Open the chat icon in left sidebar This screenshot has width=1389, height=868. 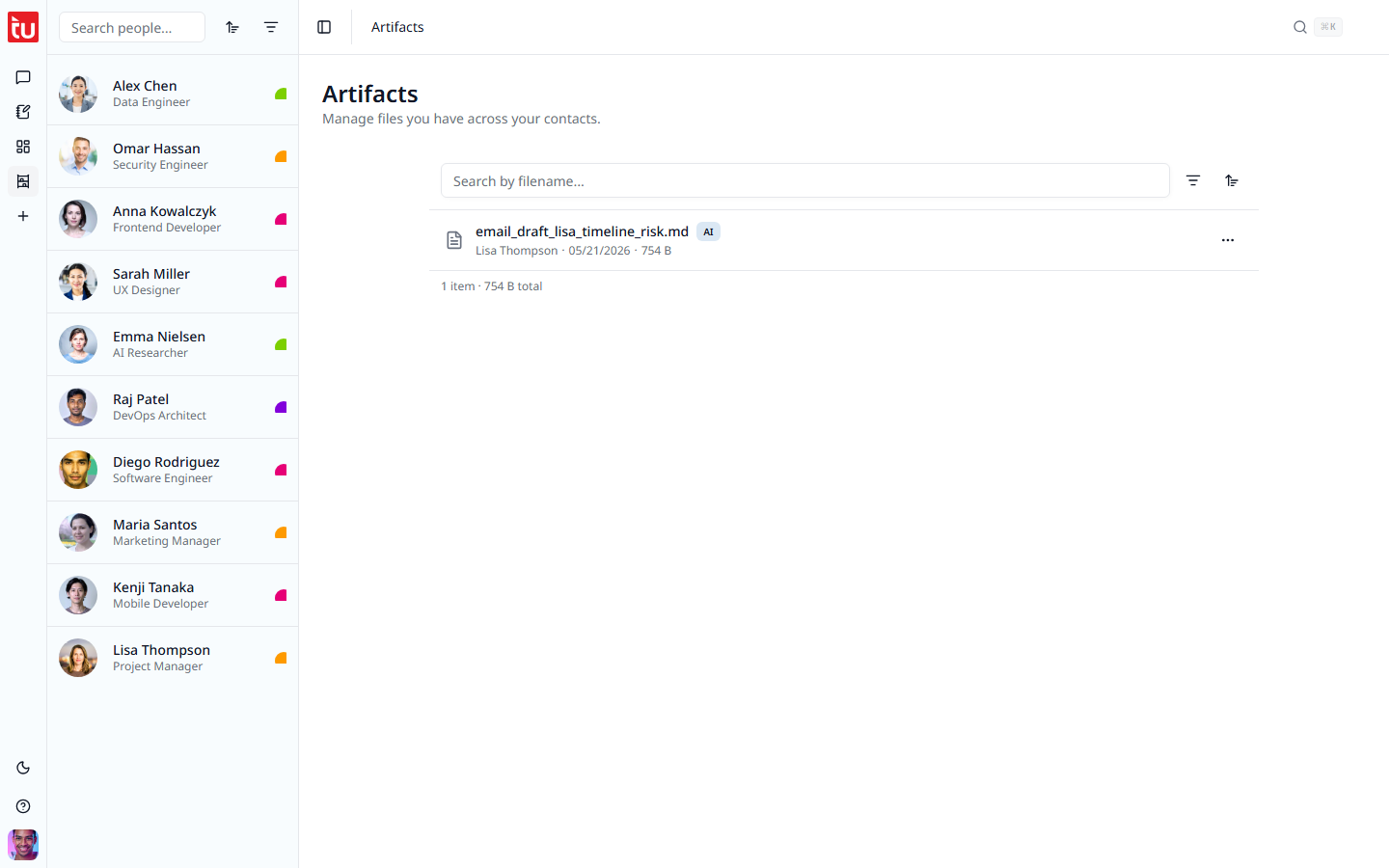tap(23, 77)
